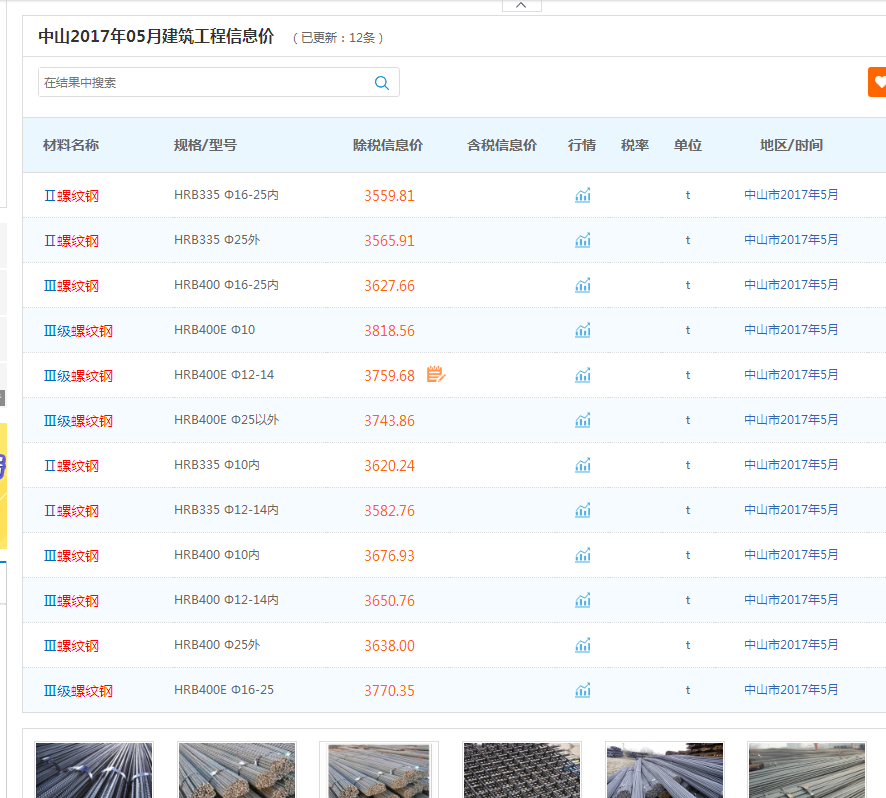Click 中山市2017年5月 in the 3638.00 row
This screenshot has height=798, width=886.
791,645
